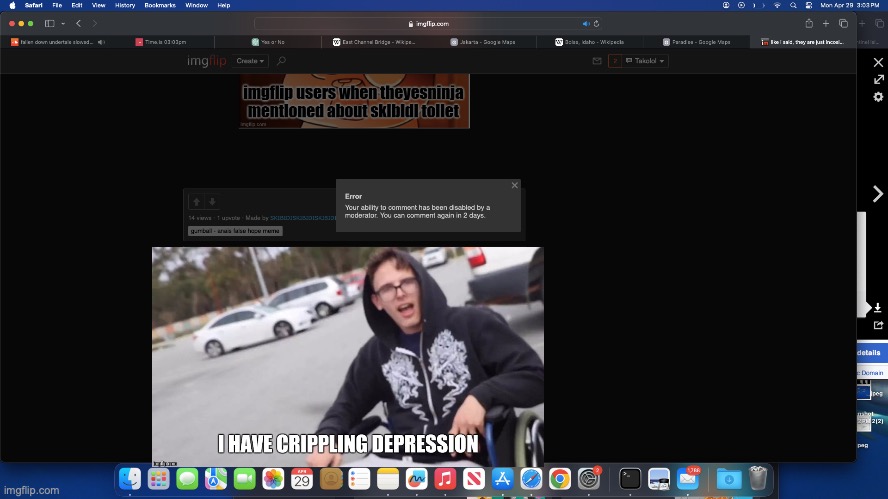Reload the imgflip page
Screen dimensions: 888x499
[596, 24]
